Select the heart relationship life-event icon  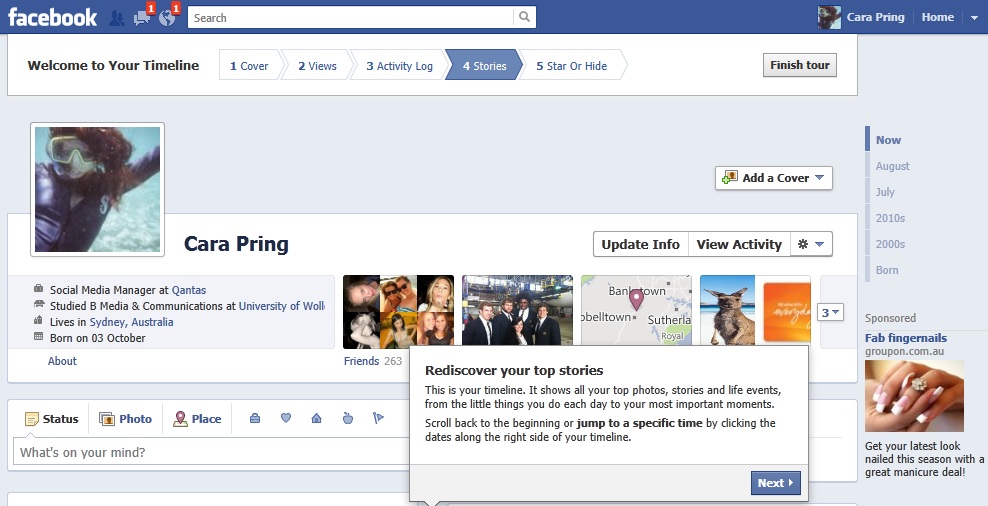[286, 418]
